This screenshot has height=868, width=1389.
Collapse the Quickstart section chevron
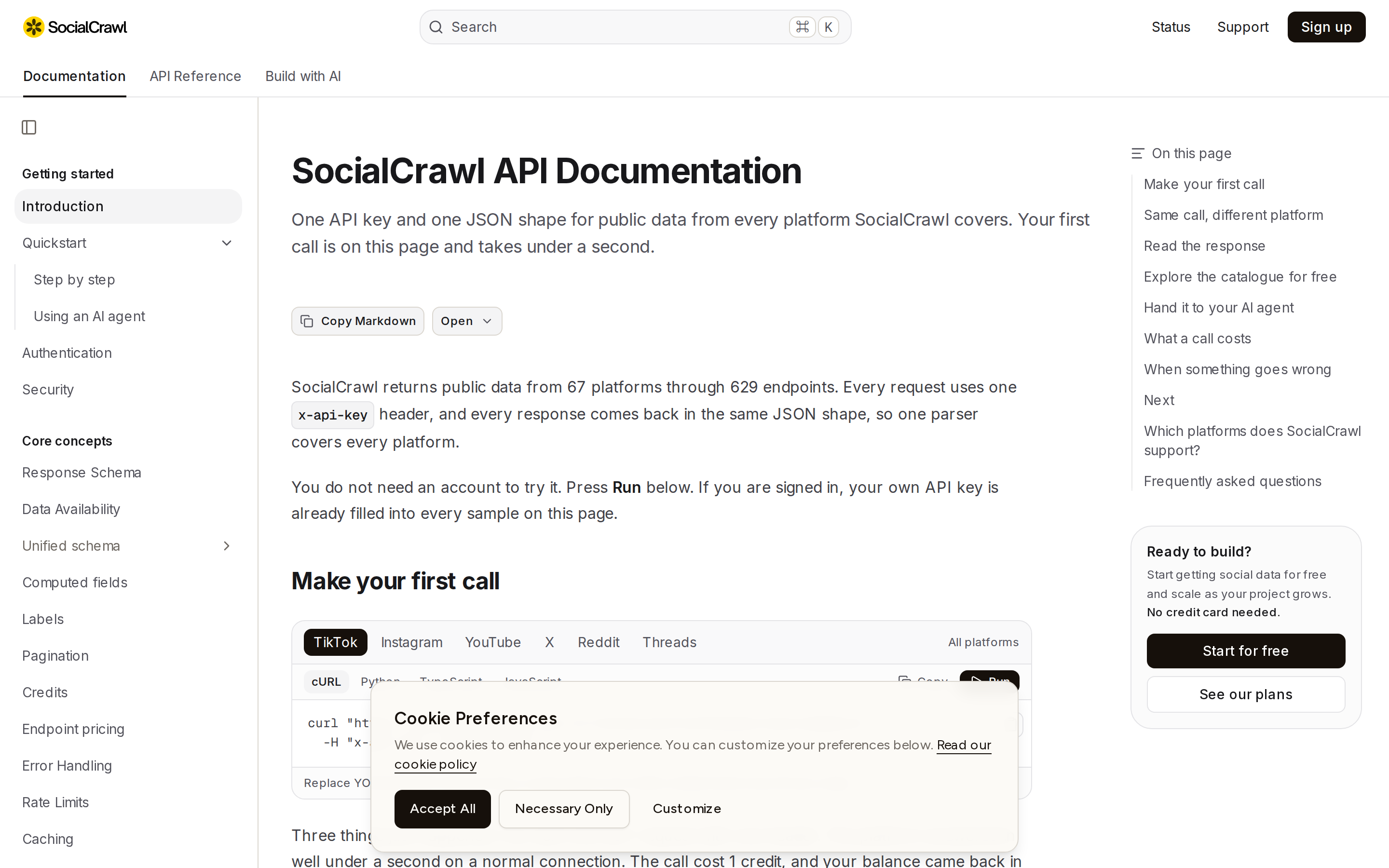click(x=227, y=243)
